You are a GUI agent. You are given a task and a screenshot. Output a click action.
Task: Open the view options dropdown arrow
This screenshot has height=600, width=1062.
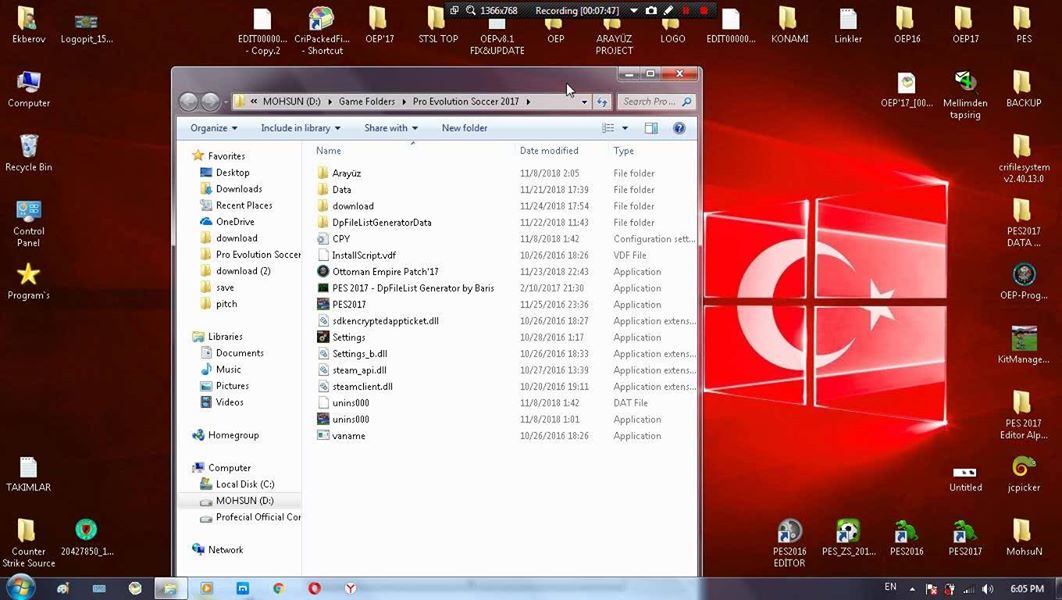tap(624, 128)
